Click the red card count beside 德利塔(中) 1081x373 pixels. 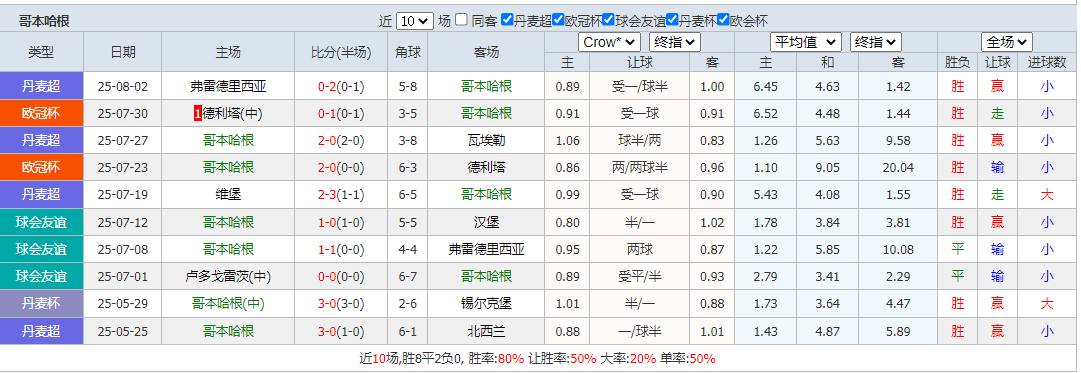coord(198,113)
